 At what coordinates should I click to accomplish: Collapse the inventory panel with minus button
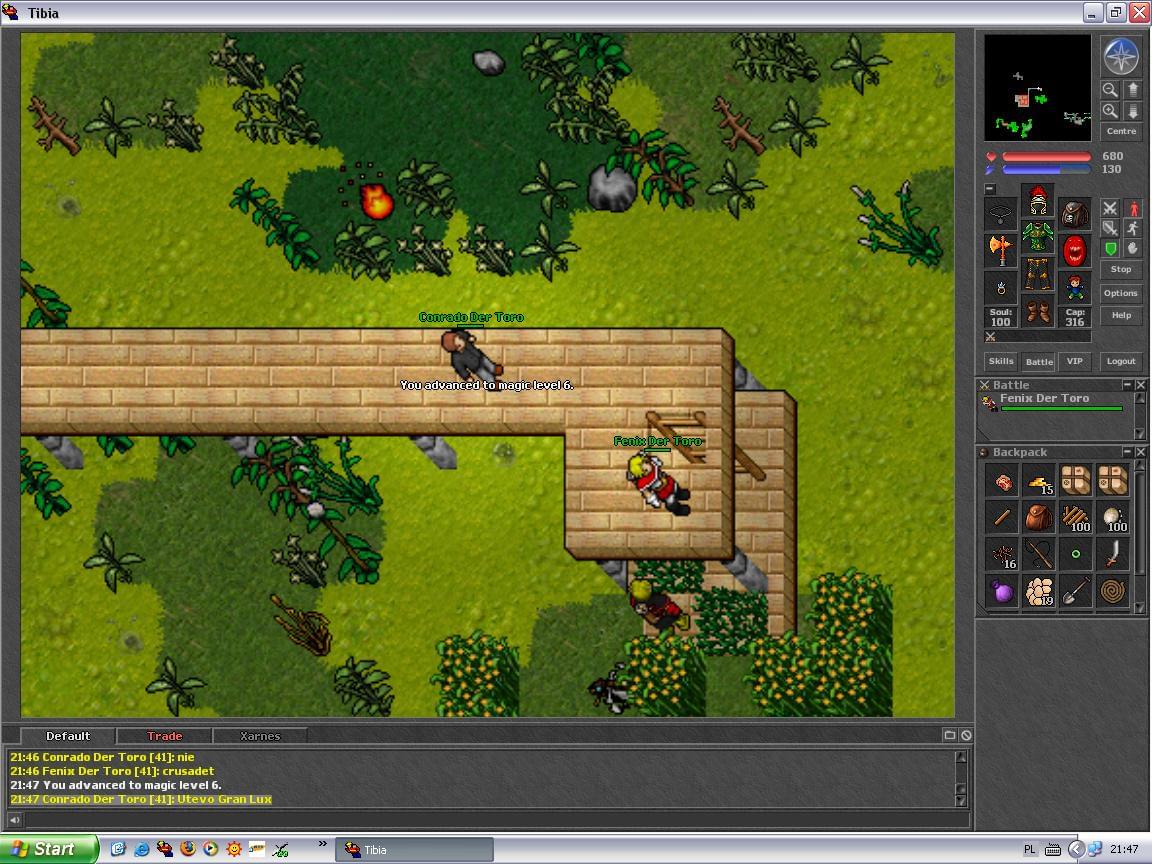tap(990, 189)
